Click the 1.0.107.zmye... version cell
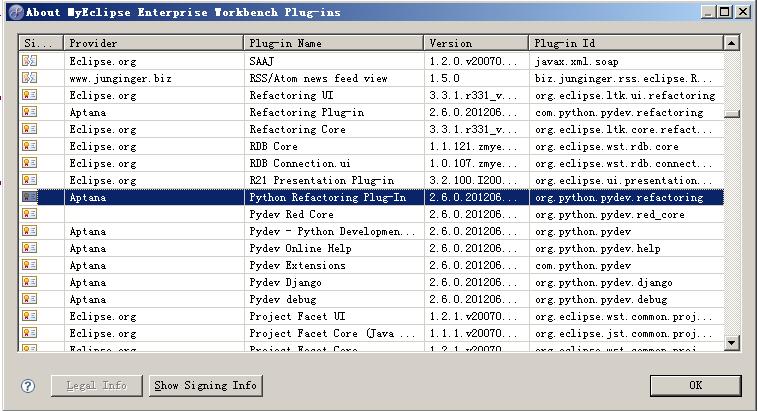 [476, 163]
